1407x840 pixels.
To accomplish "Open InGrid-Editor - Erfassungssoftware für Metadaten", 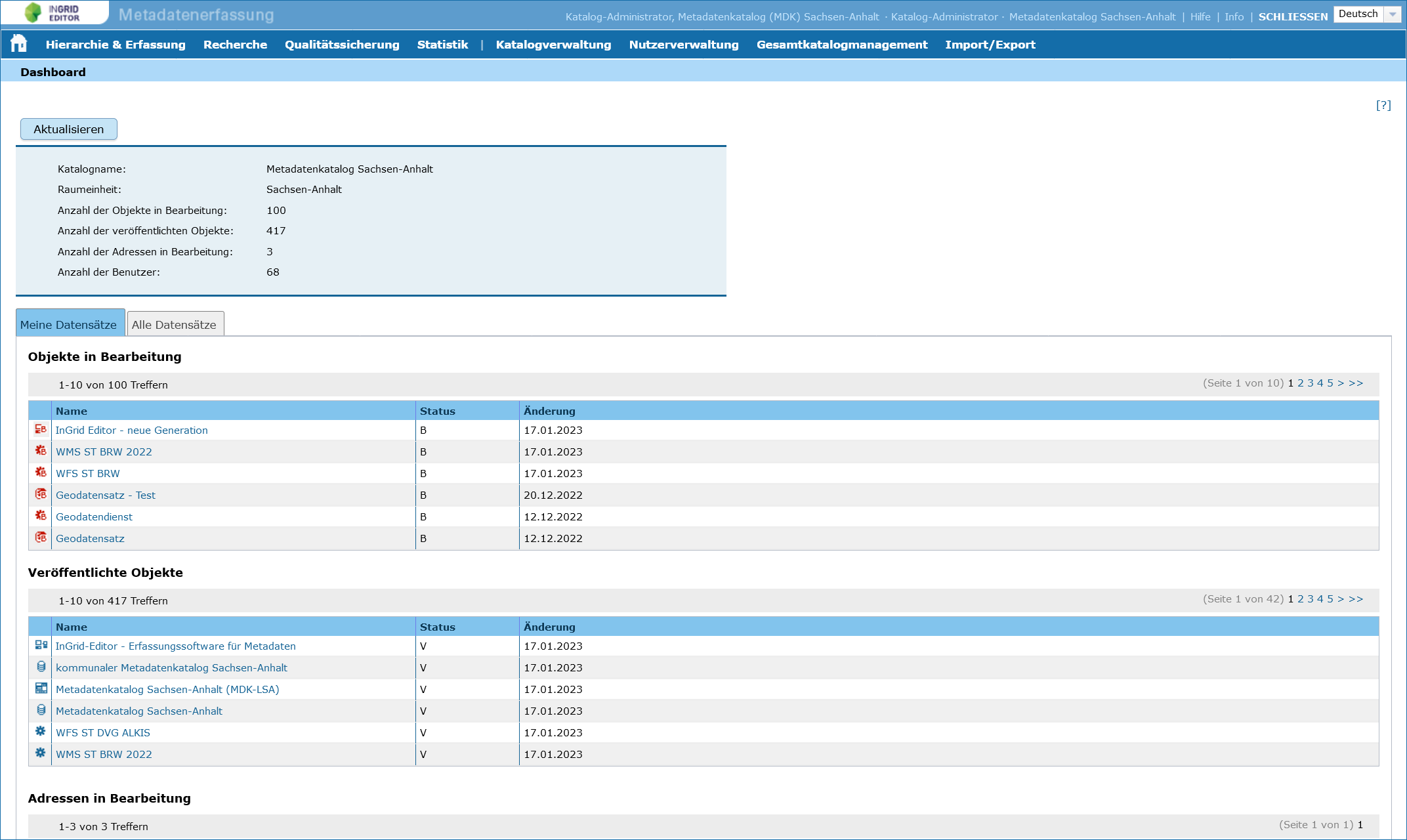I will 175,646.
